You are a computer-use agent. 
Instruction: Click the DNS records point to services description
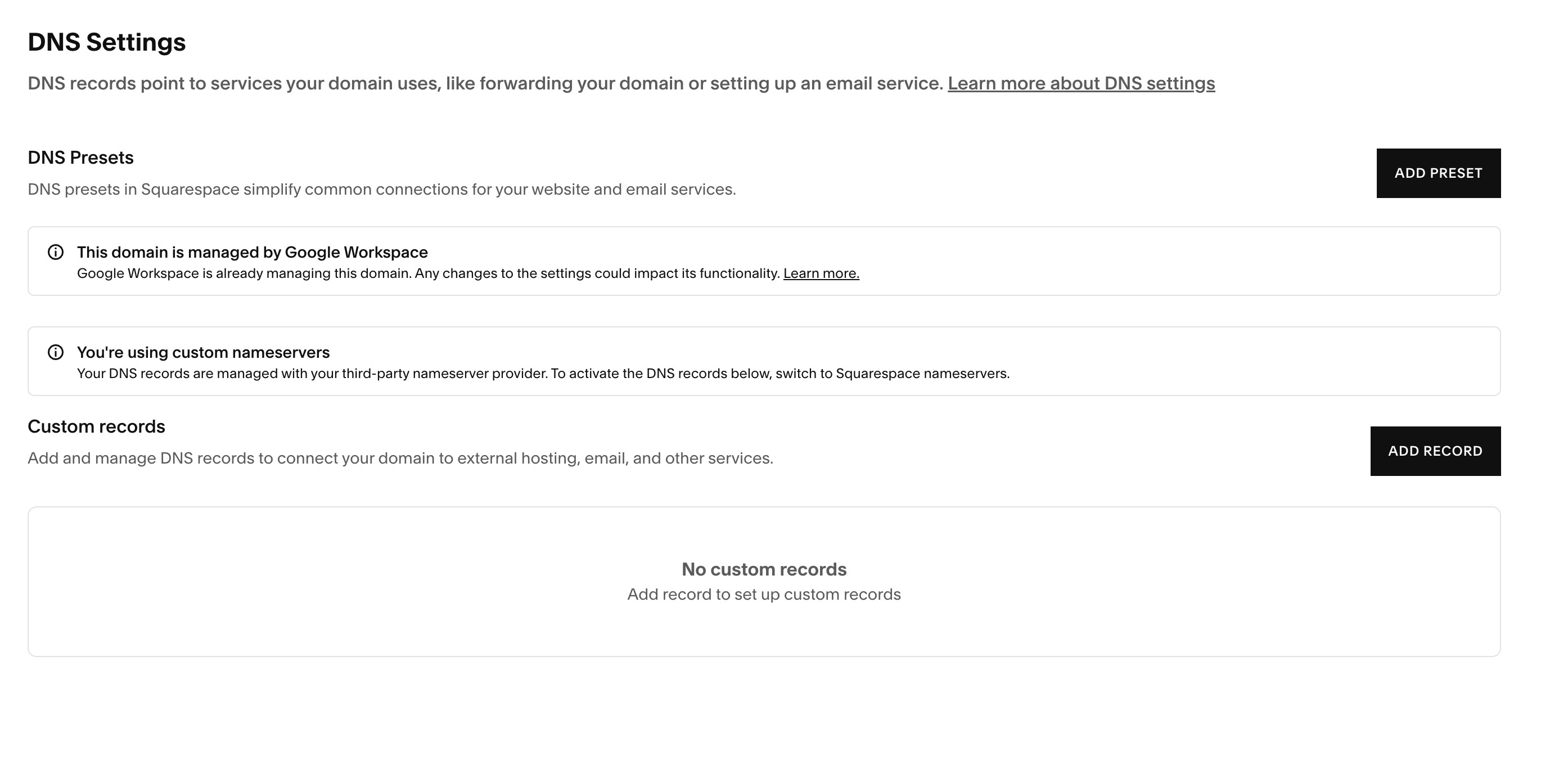[485, 83]
